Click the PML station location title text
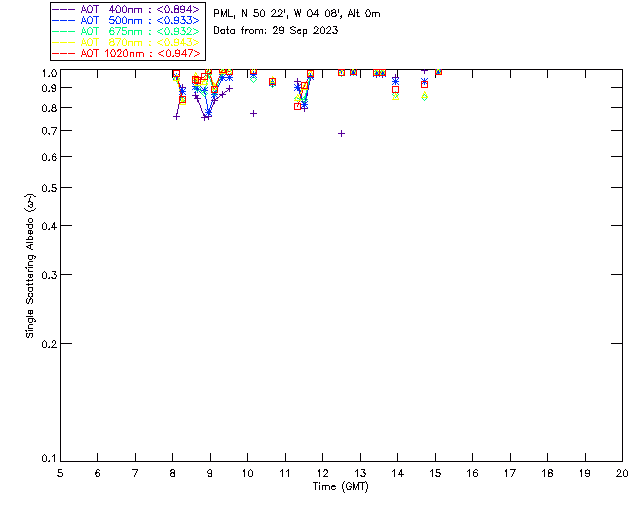 297,14
